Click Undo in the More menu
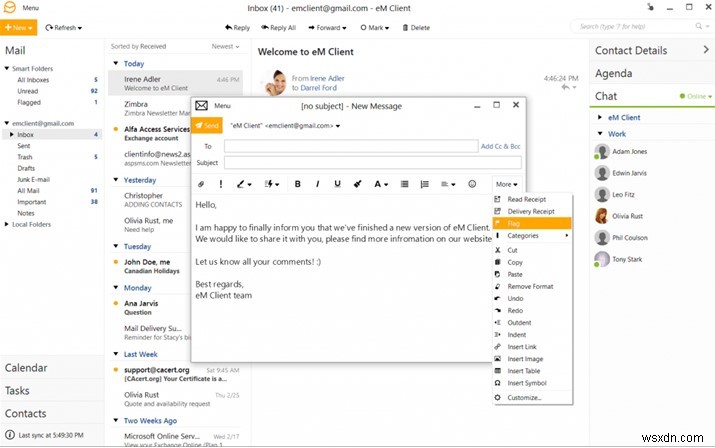 click(x=532, y=298)
